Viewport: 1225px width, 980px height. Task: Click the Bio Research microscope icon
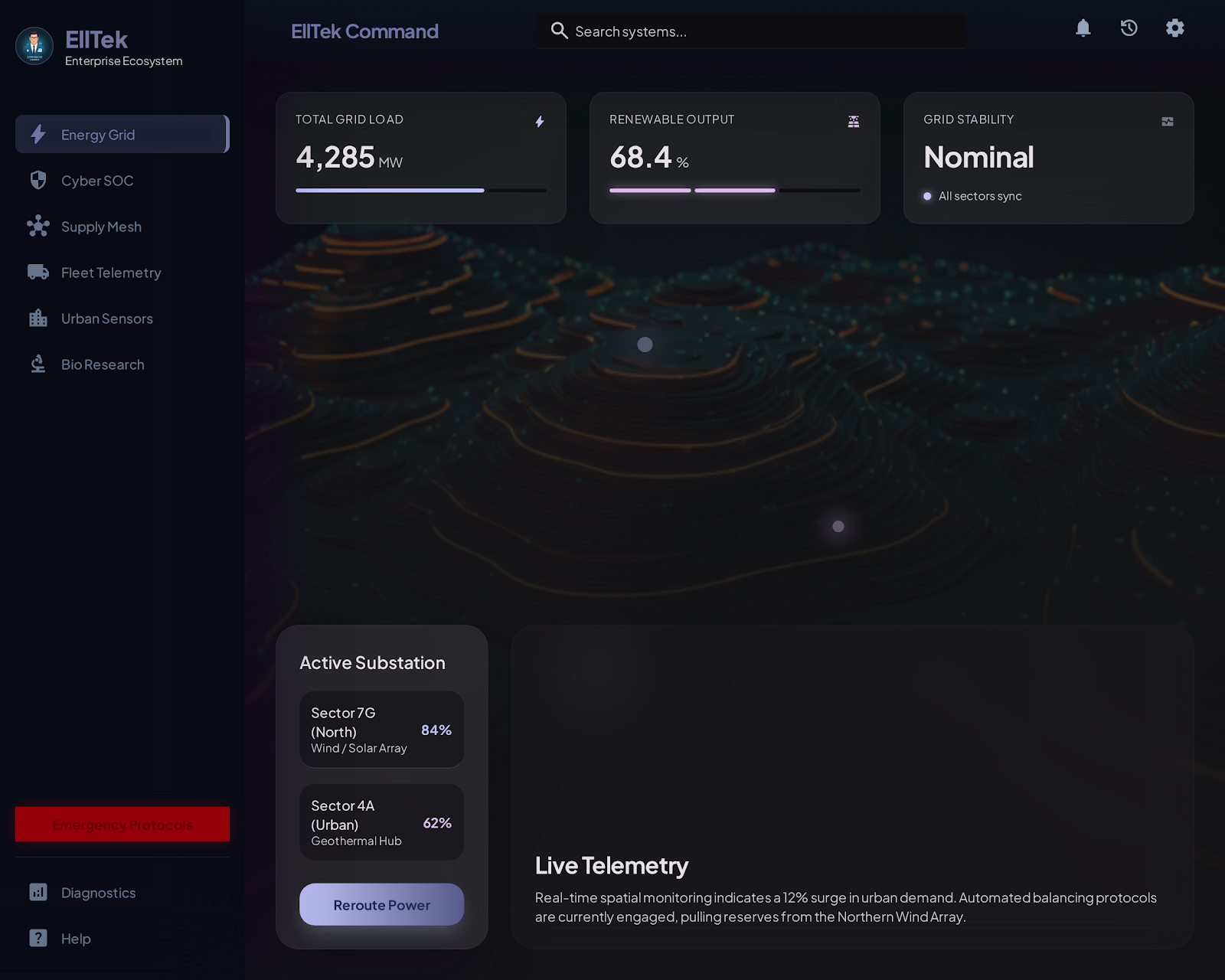coord(37,364)
